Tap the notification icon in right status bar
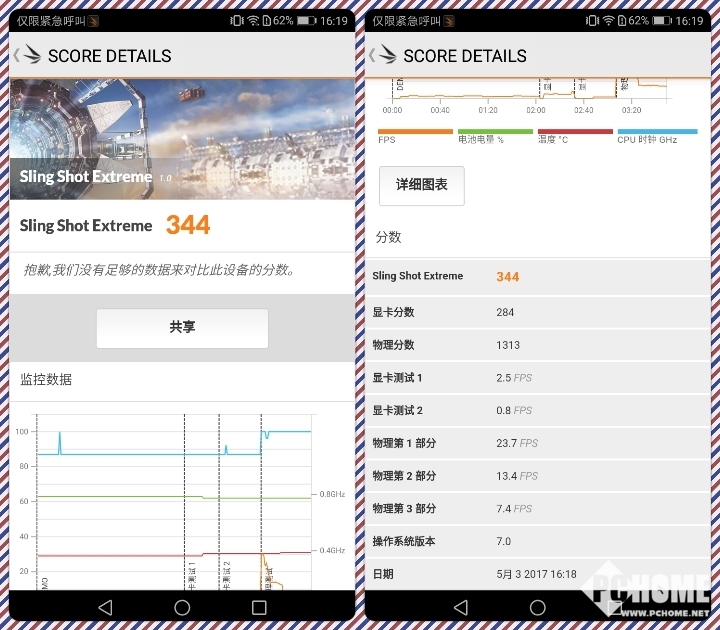The height and width of the screenshot is (630, 720). coord(449,21)
